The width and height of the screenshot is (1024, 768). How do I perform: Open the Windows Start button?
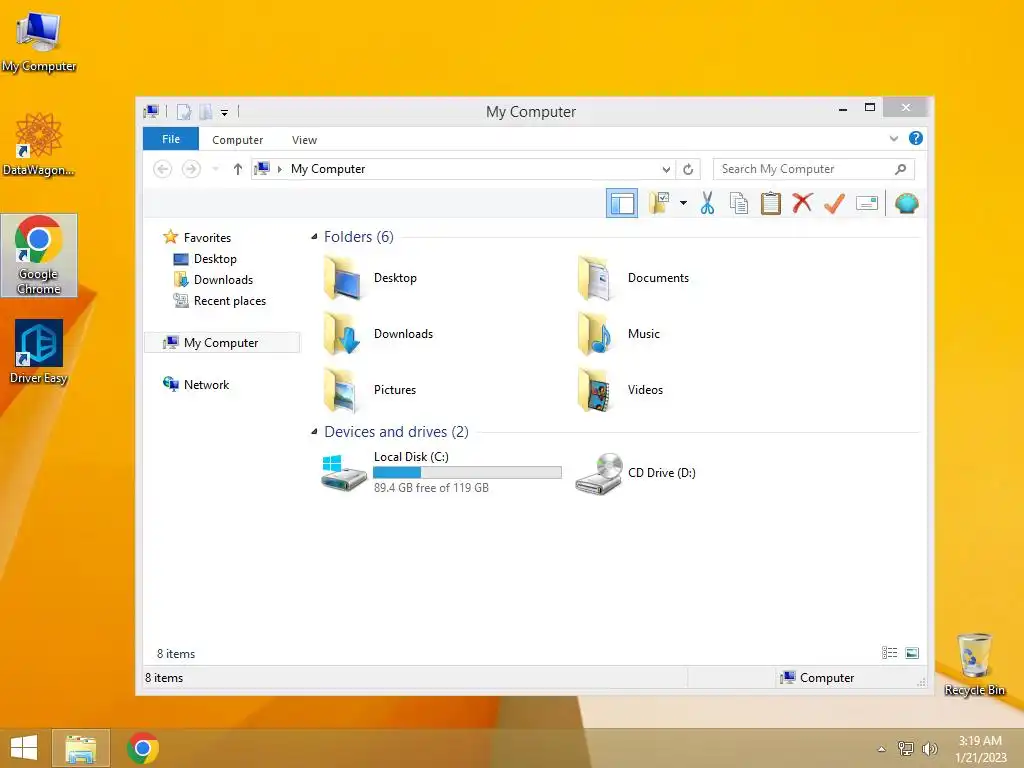[24, 748]
